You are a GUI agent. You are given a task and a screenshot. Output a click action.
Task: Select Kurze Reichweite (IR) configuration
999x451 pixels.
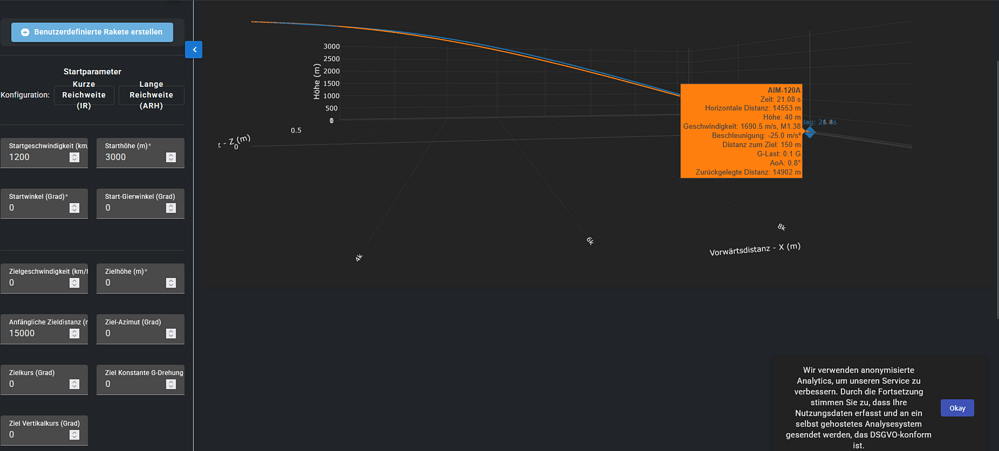tap(84, 95)
